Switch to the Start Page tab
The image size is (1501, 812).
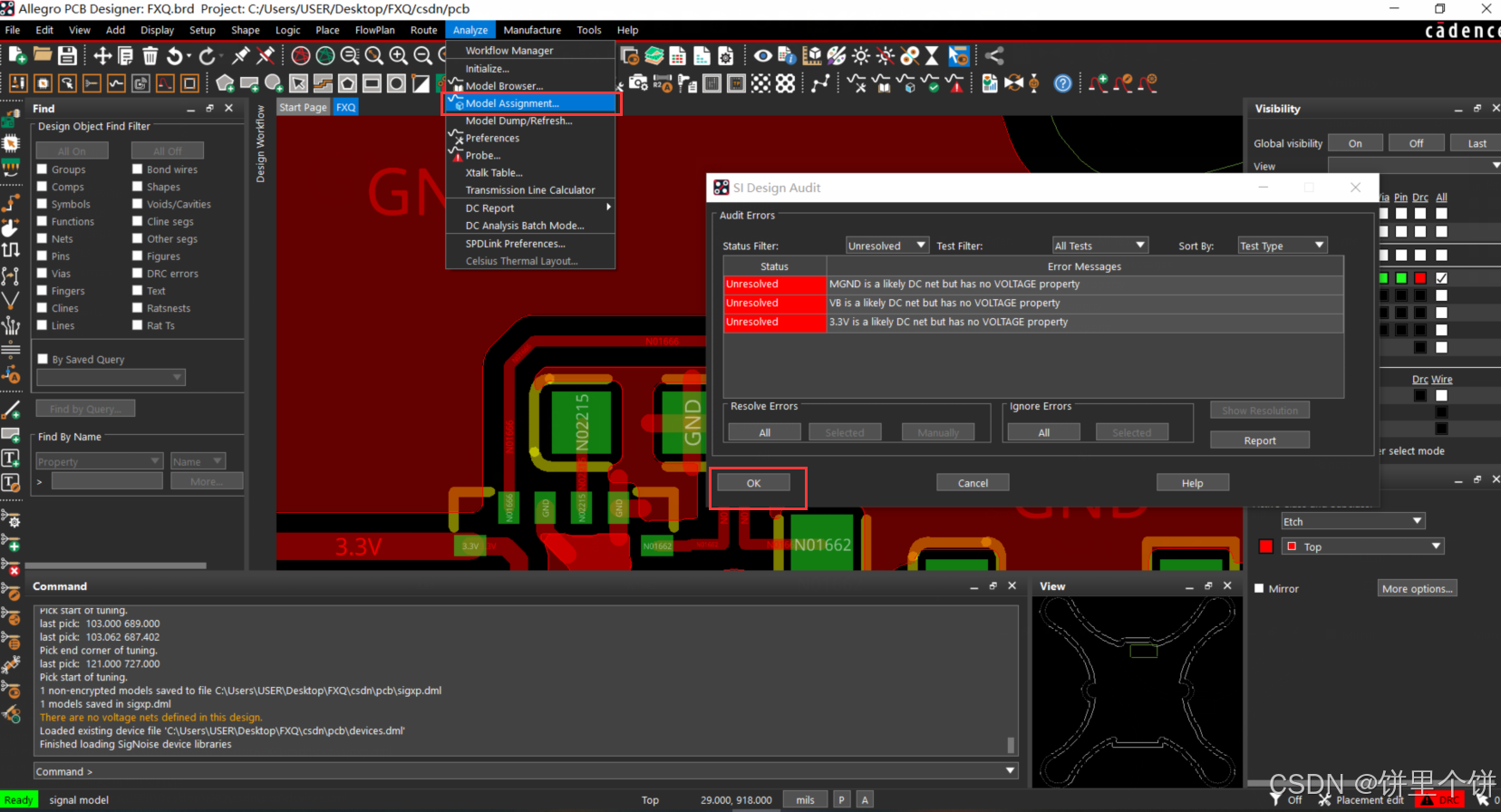(304, 107)
